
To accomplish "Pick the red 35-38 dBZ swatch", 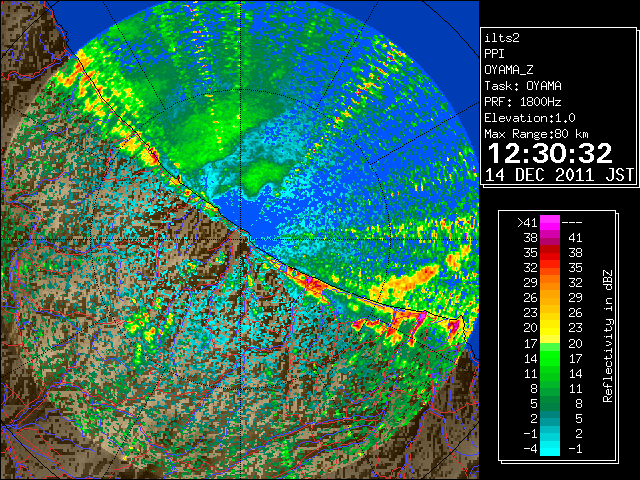I will 550,253.
